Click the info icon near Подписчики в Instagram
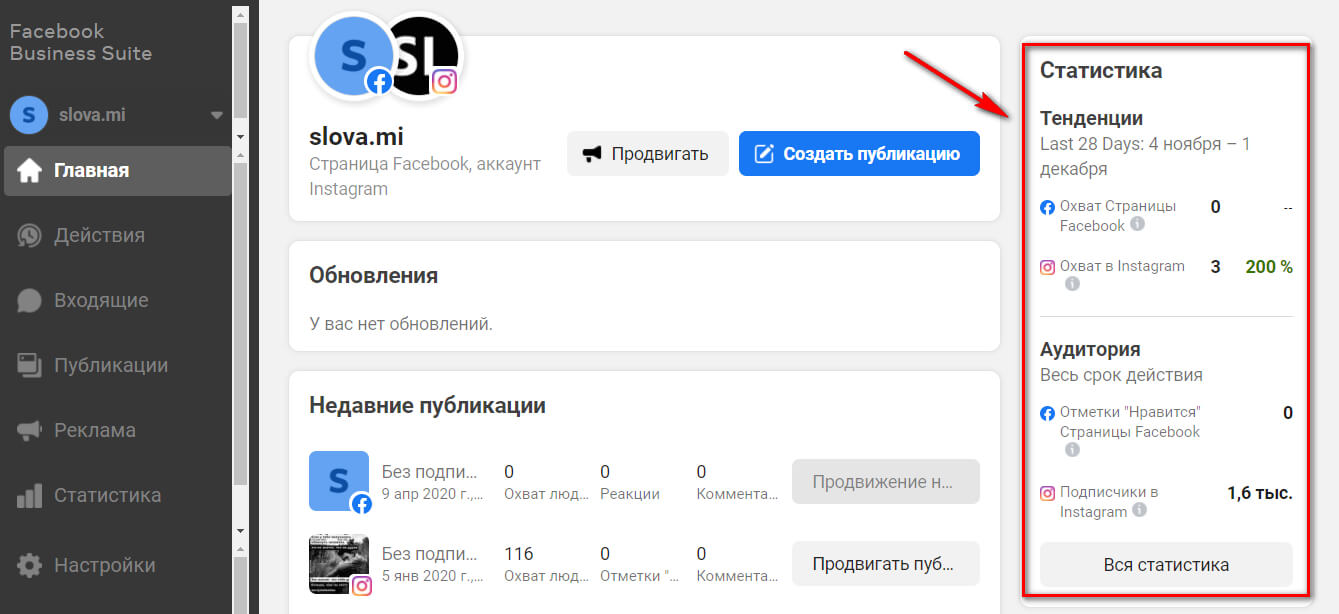The image size is (1339, 614). coord(1138,511)
